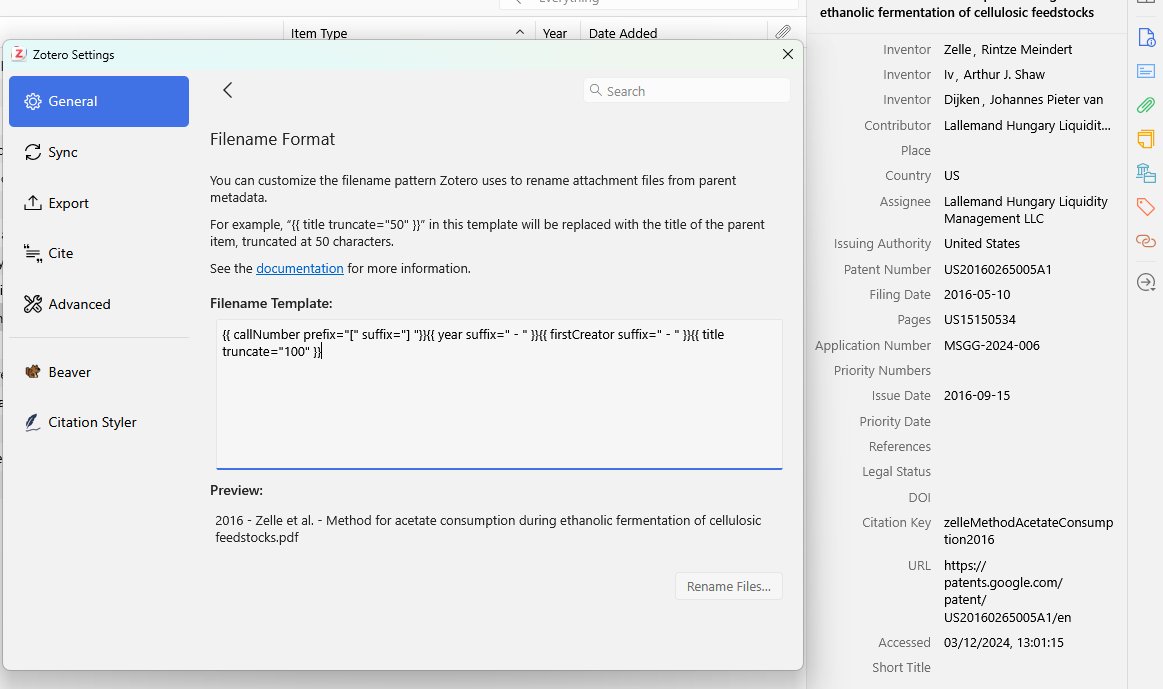Jump to Attachments via the paperclip icon
The height and width of the screenshot is (689, 1163).
pyautogui.click(x=1146, y=105)
